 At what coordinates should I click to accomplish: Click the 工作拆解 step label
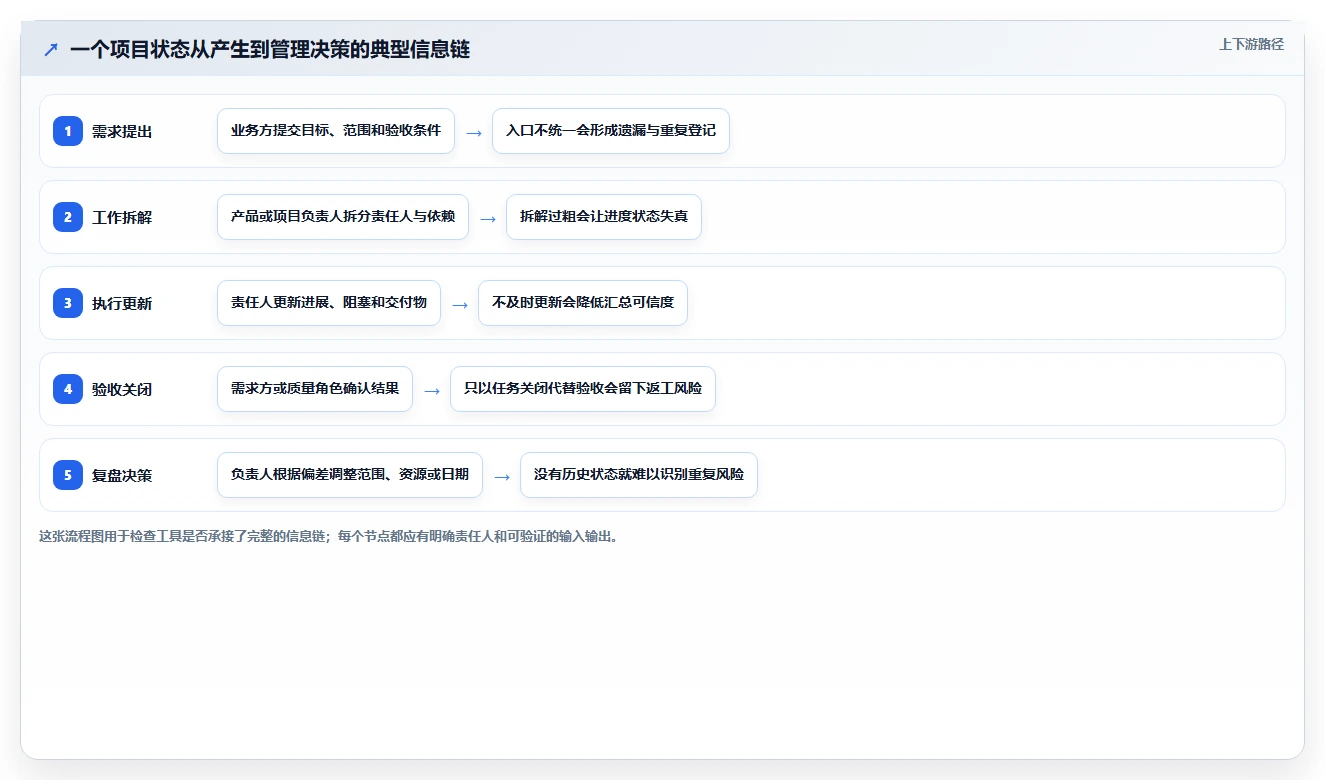click(122, 217)
